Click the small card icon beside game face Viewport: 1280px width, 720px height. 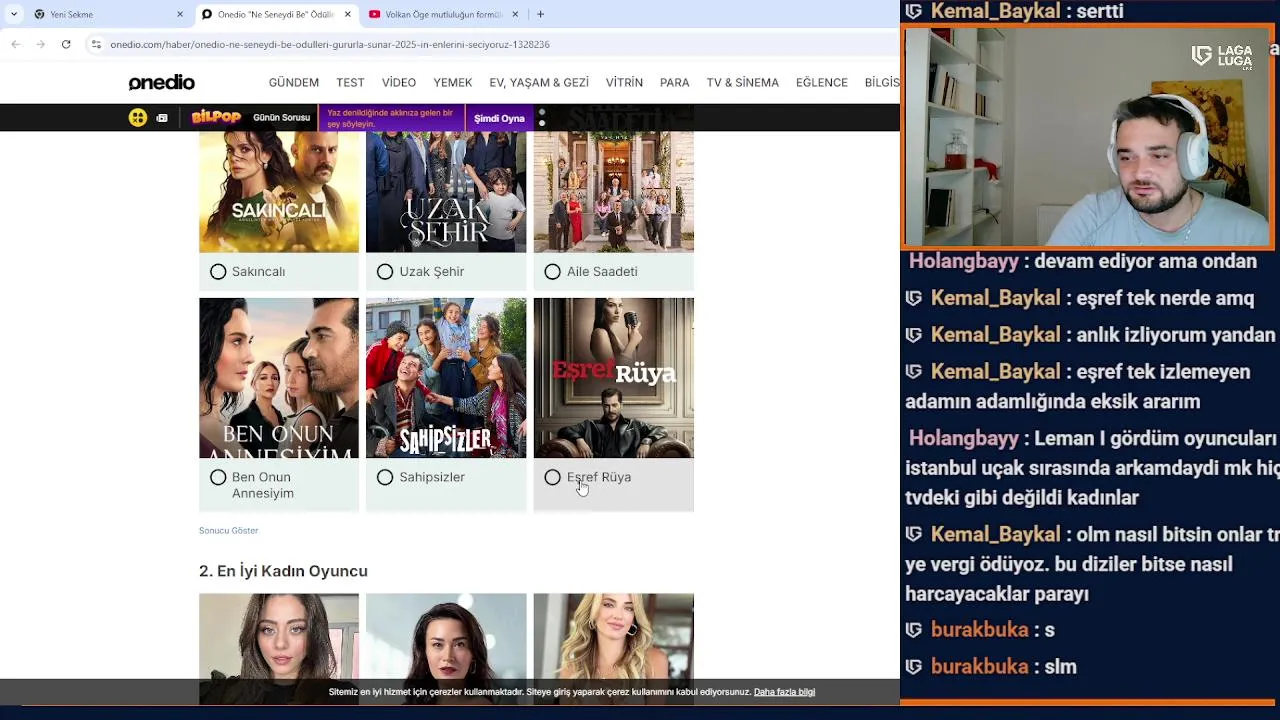coord(162,118)
